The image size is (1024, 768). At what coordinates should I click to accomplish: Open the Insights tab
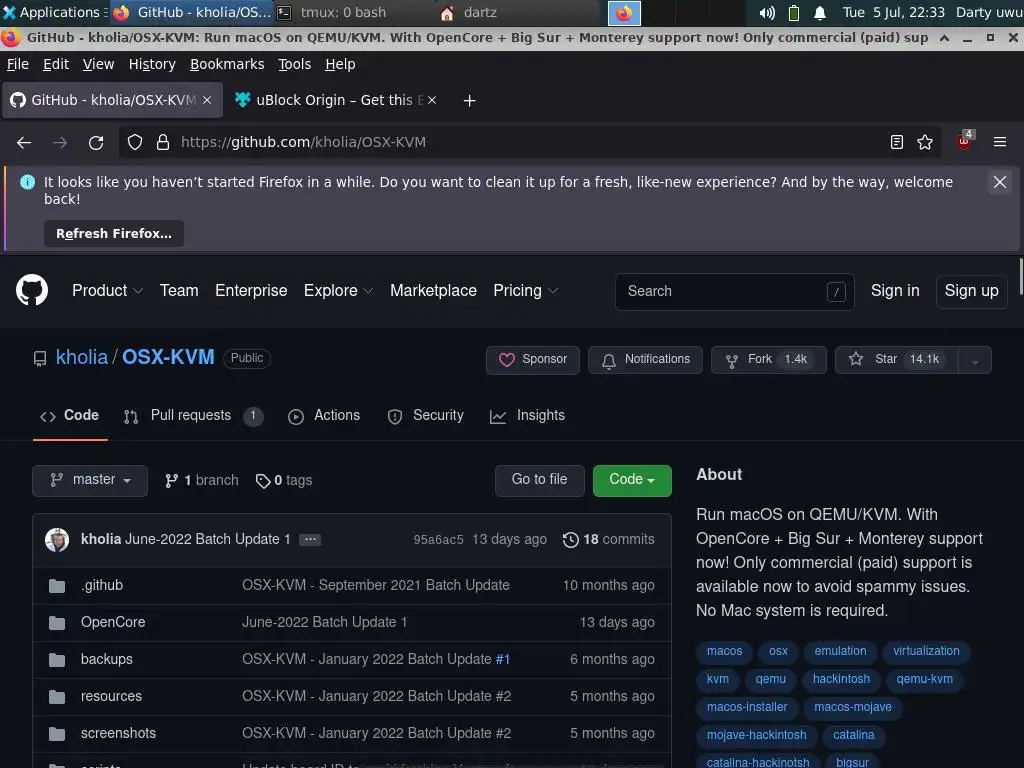pyautogui.click(x=527, y=416)
